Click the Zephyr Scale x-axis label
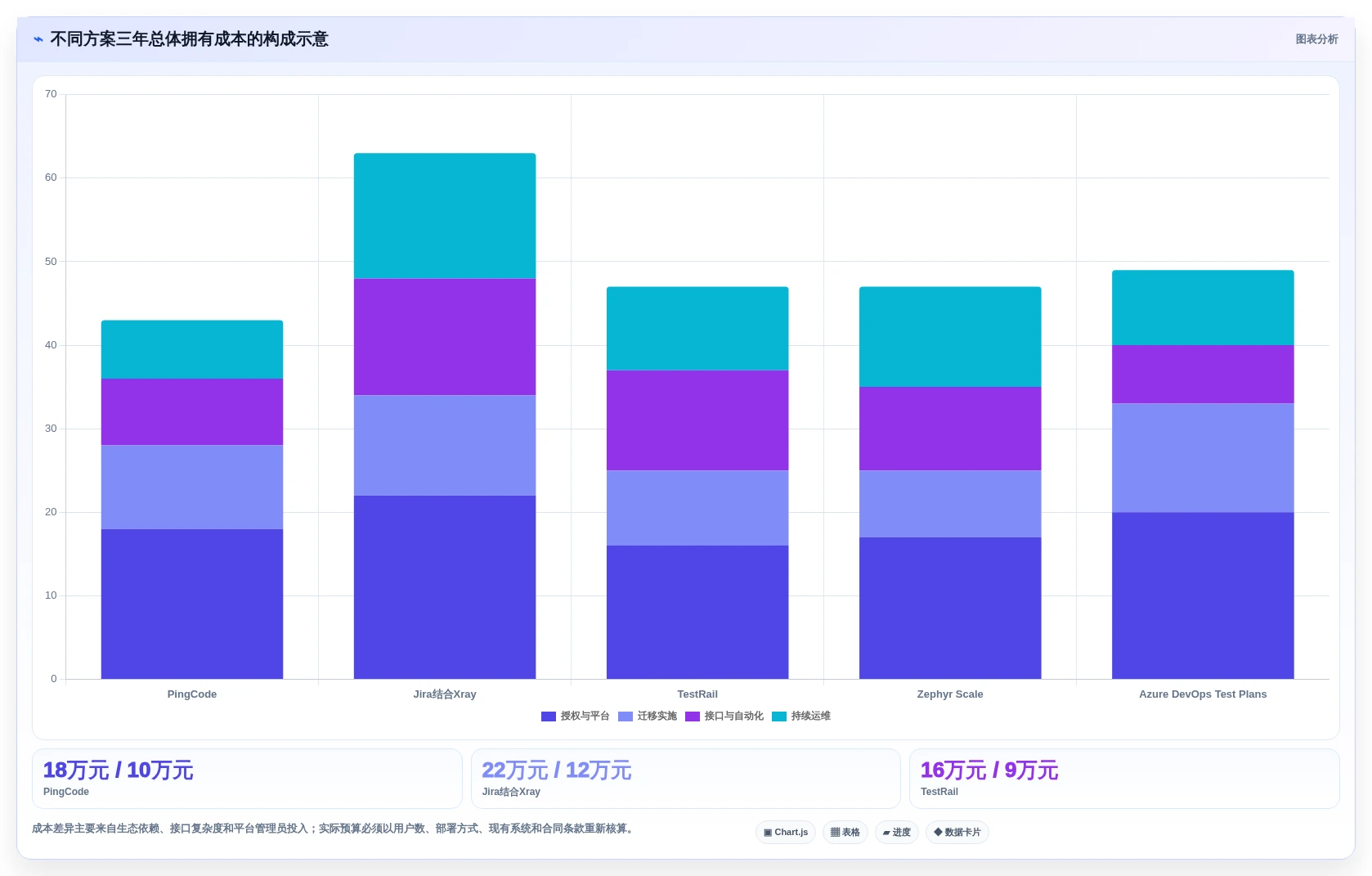The height and width of the screenshot is (876, 1372). 950,694
